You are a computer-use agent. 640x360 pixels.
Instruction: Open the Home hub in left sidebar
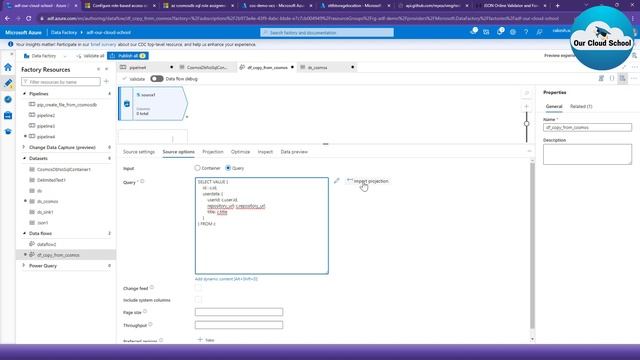pyautogui.click(x=8, y=67)
